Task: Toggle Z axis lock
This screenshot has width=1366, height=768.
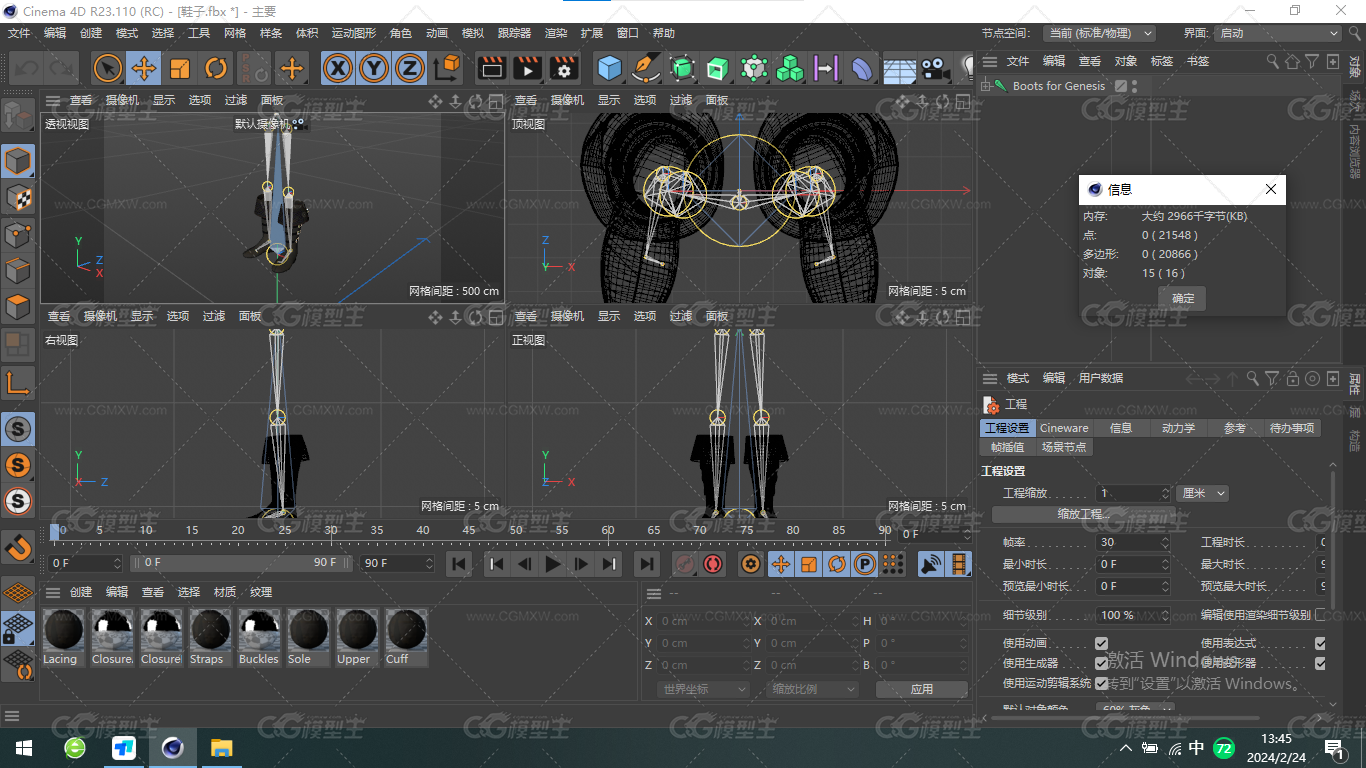Action: coord(410,68)
